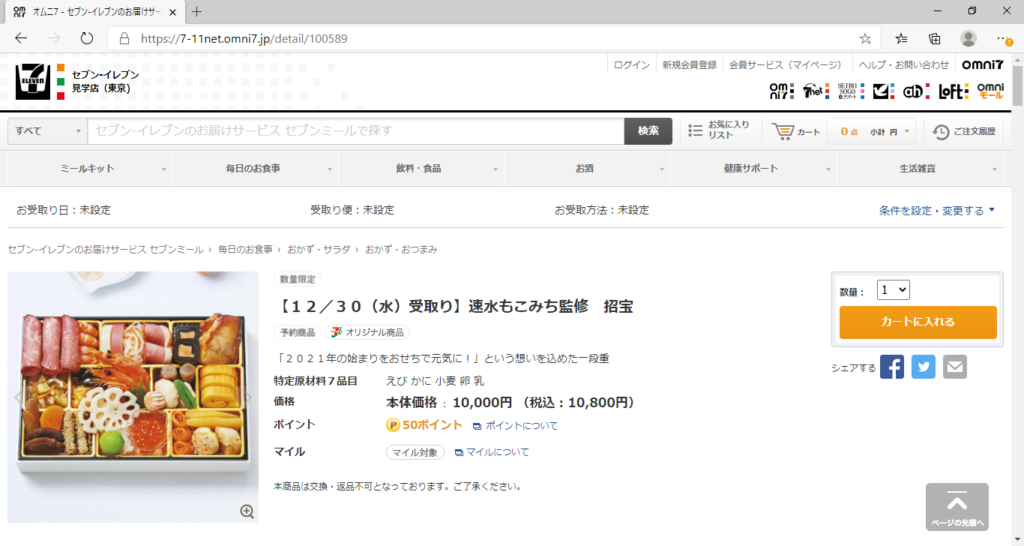The height and width of the screenshot is (546, 1024).
Task: Share the product on Facebook
Action: coord(891,367)
